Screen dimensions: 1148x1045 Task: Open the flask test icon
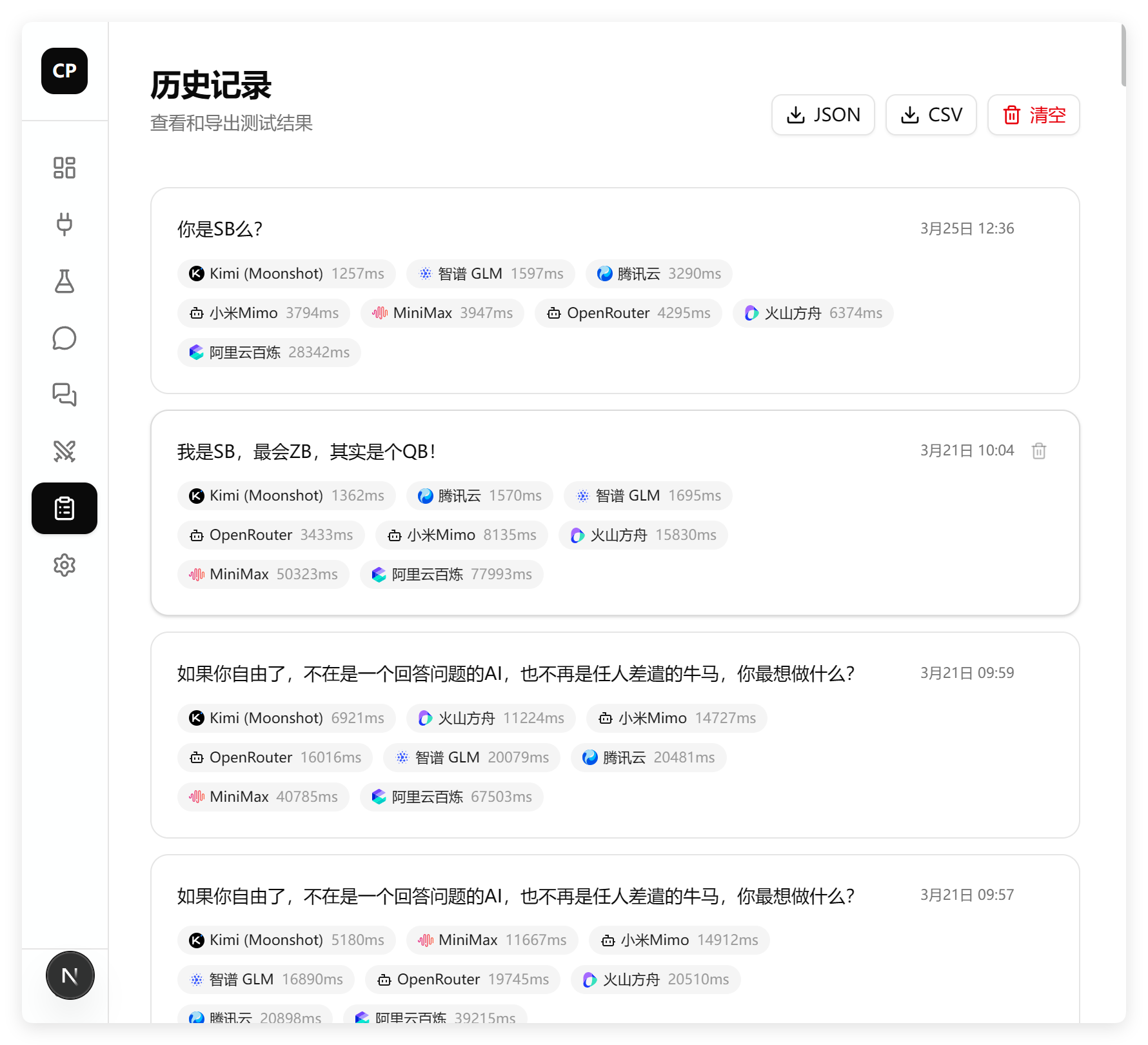click(x=64, y=281)
